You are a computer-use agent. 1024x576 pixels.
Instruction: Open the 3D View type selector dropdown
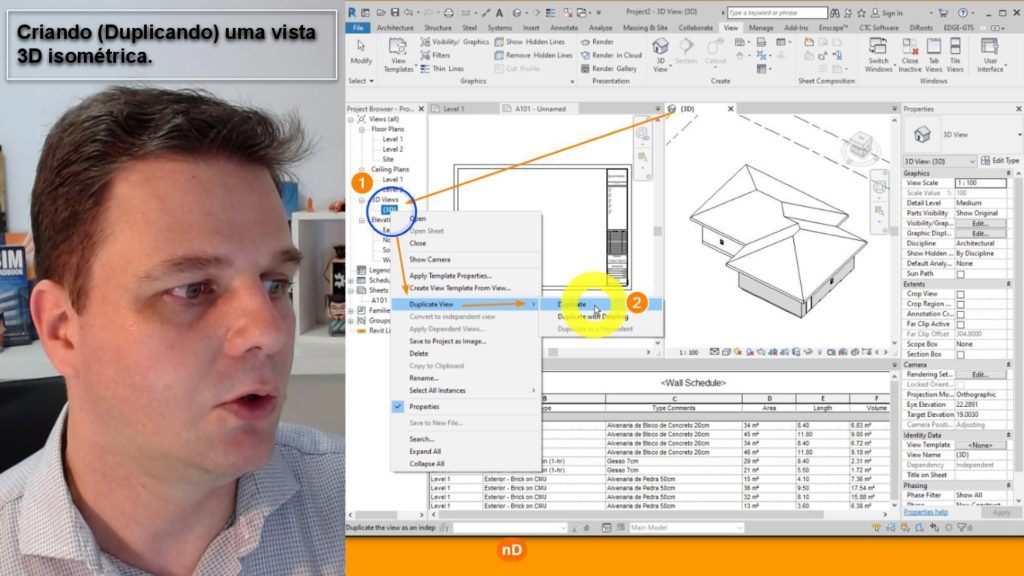click(x=939, y=161)
